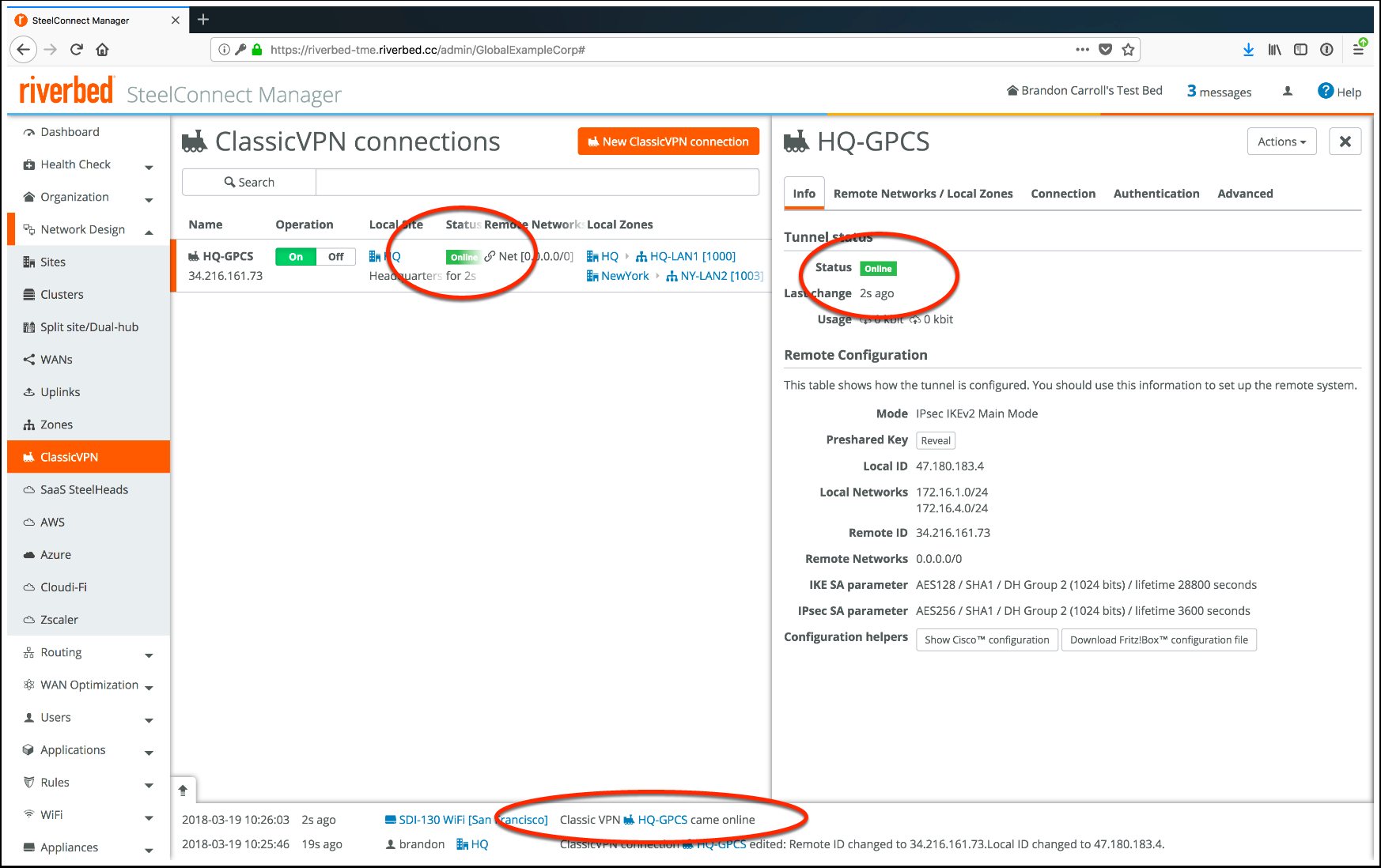Turn HQ-GPCS connection Off
Screen dimensions: 1381x868
pyautogui.click(x=336, y=256)
